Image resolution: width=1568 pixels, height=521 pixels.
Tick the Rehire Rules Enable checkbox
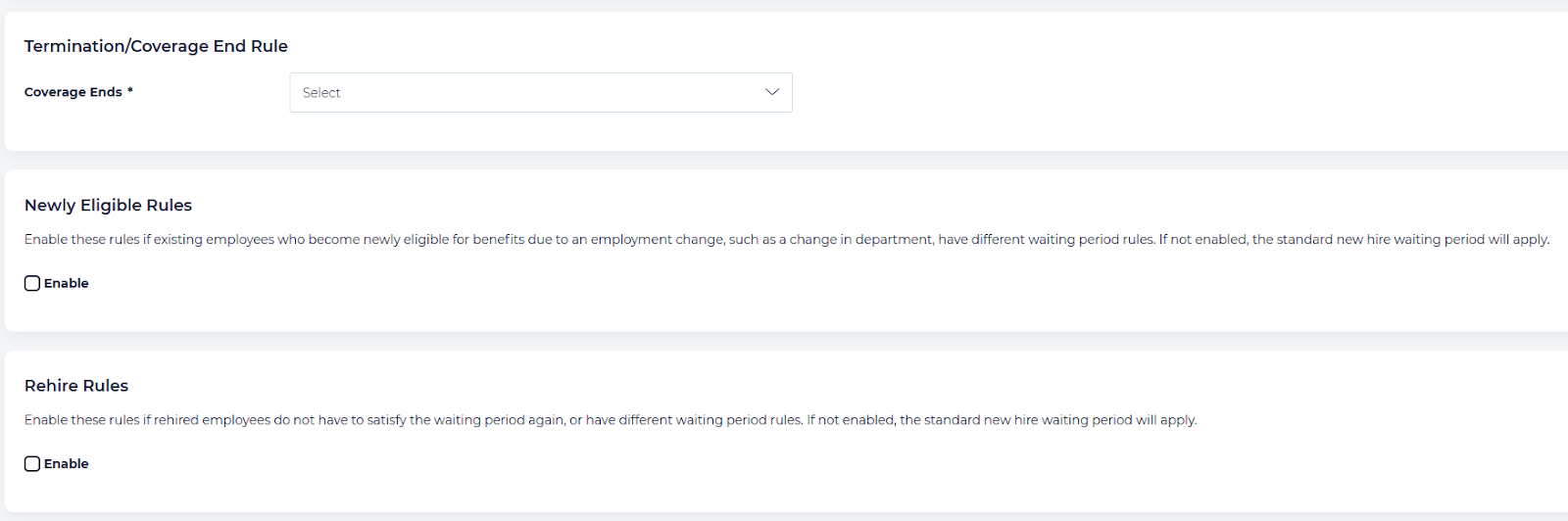[x=32, y=463]
